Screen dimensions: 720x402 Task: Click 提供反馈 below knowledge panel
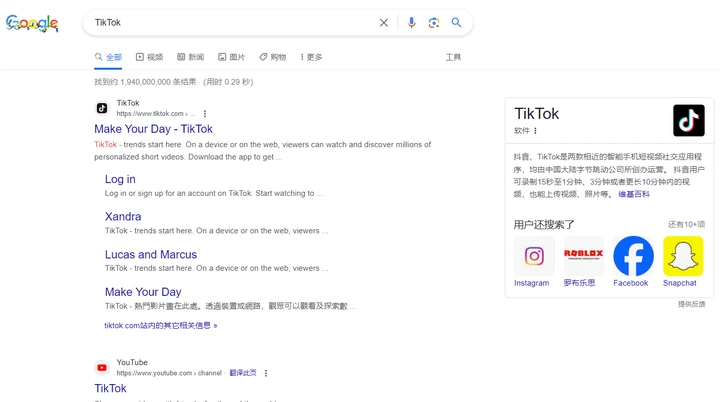692,304
